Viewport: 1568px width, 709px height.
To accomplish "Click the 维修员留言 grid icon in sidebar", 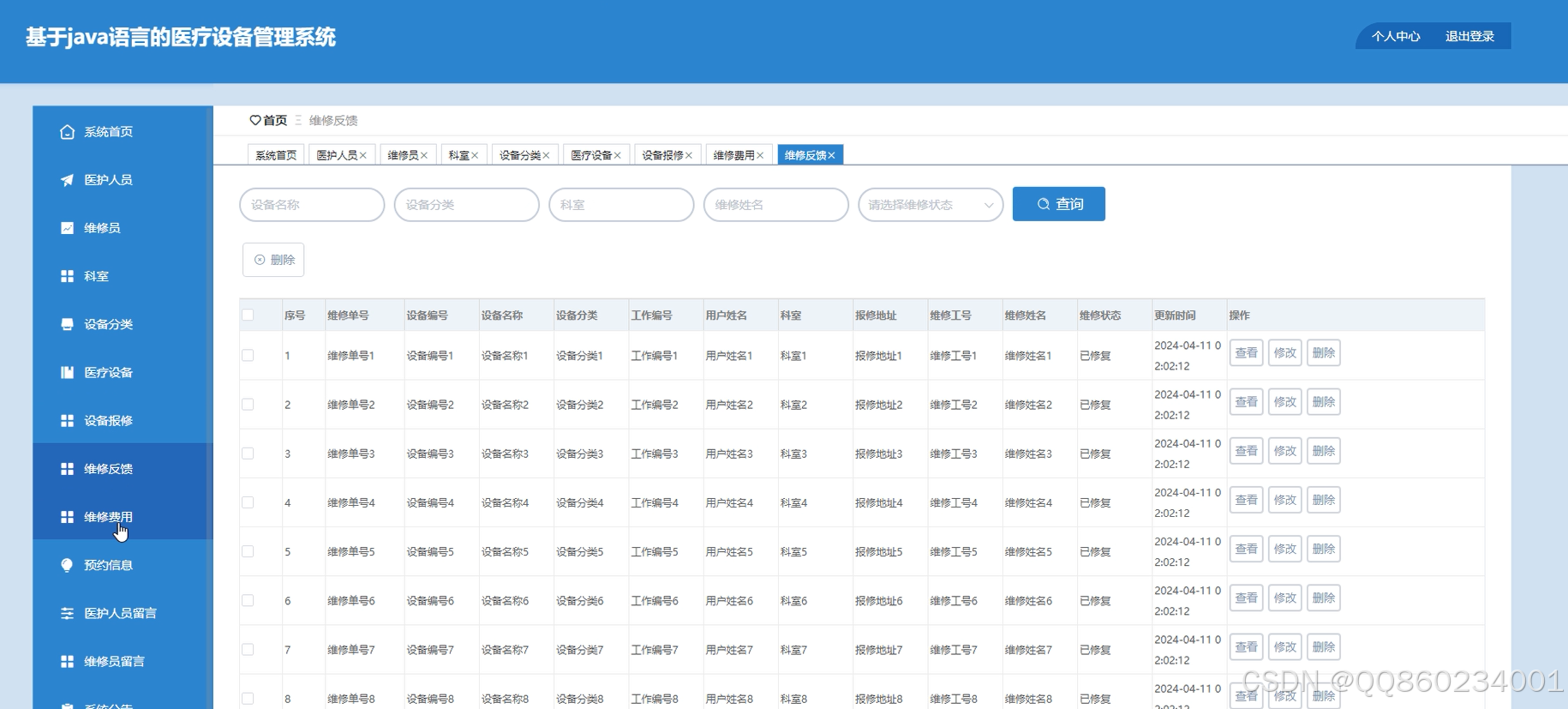I will click(67, 661).
